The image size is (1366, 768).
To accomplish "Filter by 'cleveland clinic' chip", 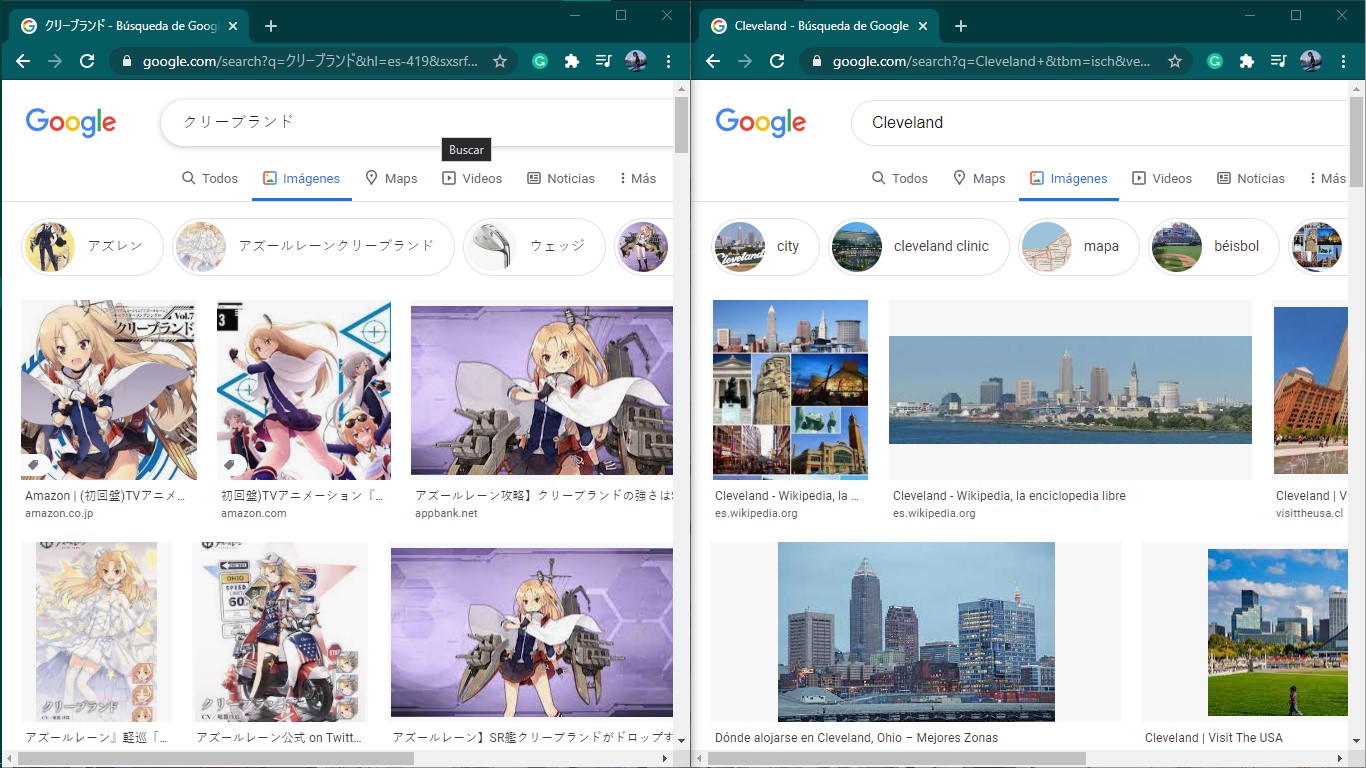I will click(919, 246).
